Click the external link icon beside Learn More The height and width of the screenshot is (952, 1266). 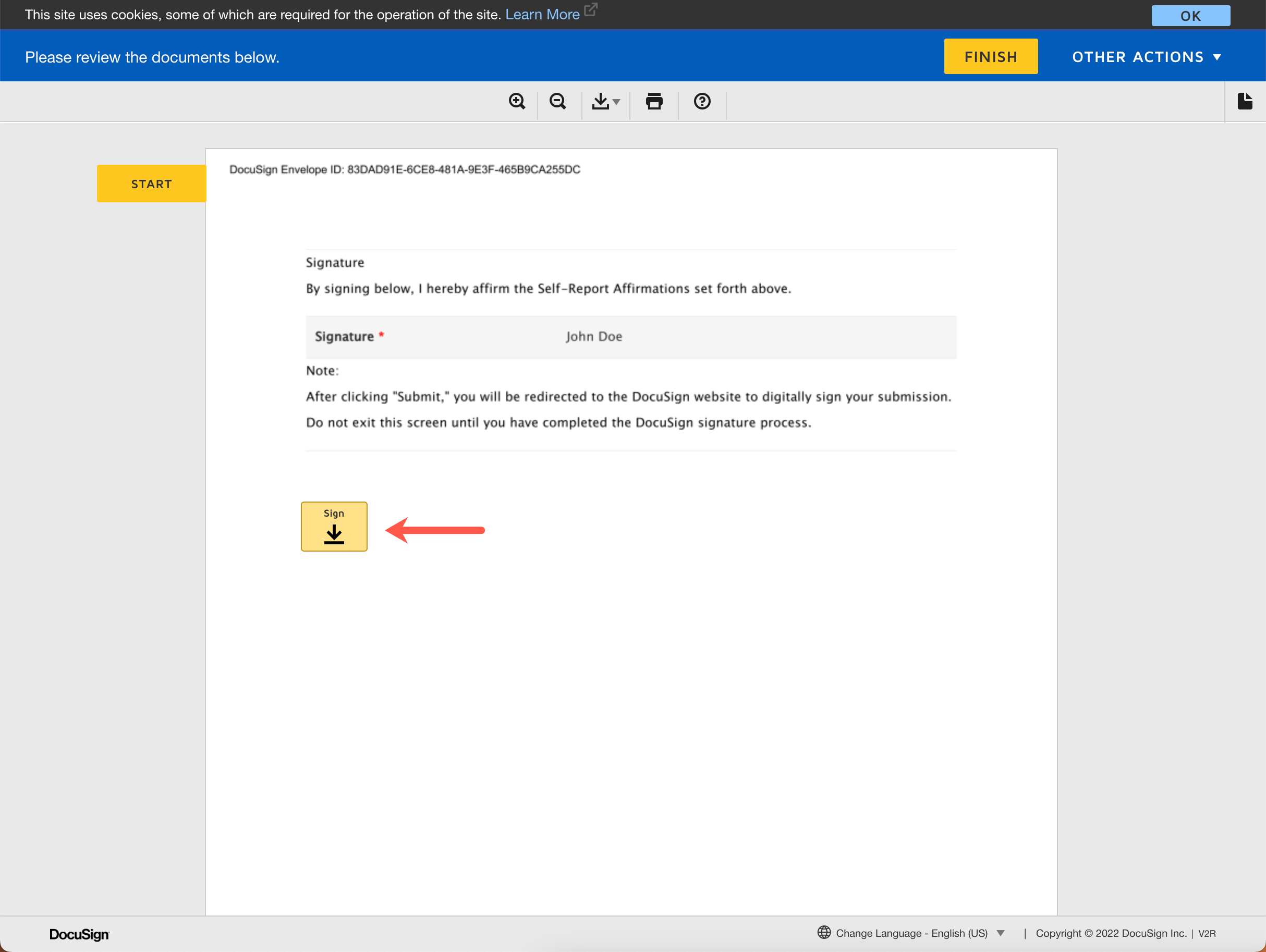tap(591, 10)
